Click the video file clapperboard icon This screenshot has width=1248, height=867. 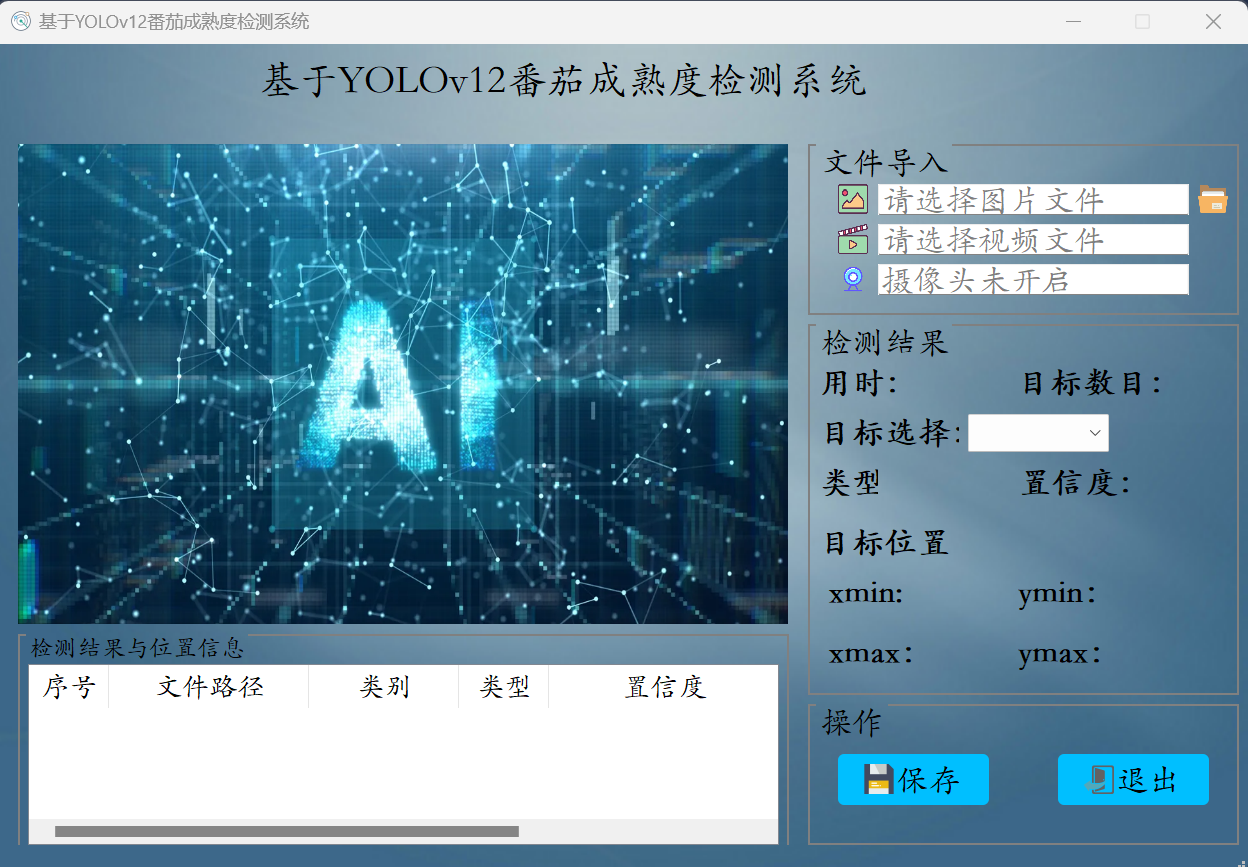click(853, 239)
